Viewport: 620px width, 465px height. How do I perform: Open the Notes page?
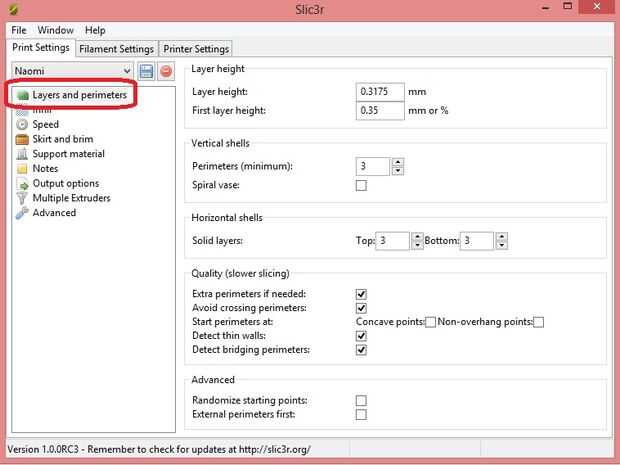[x=45, y=169]
